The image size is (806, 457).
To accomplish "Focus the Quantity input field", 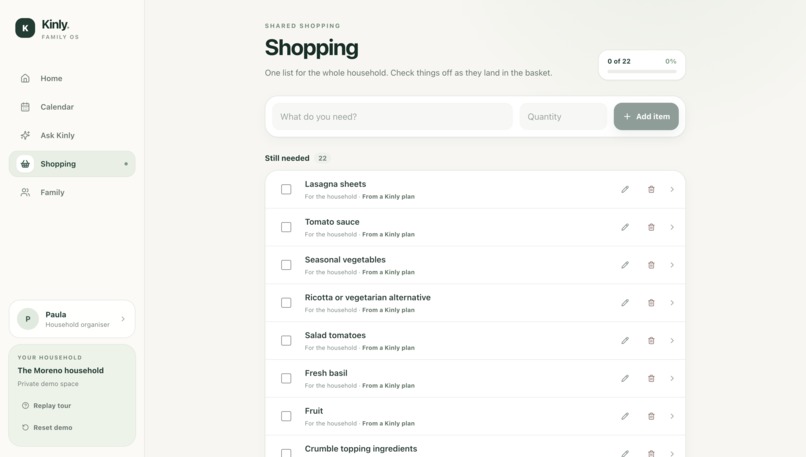I will click(563, 117).
